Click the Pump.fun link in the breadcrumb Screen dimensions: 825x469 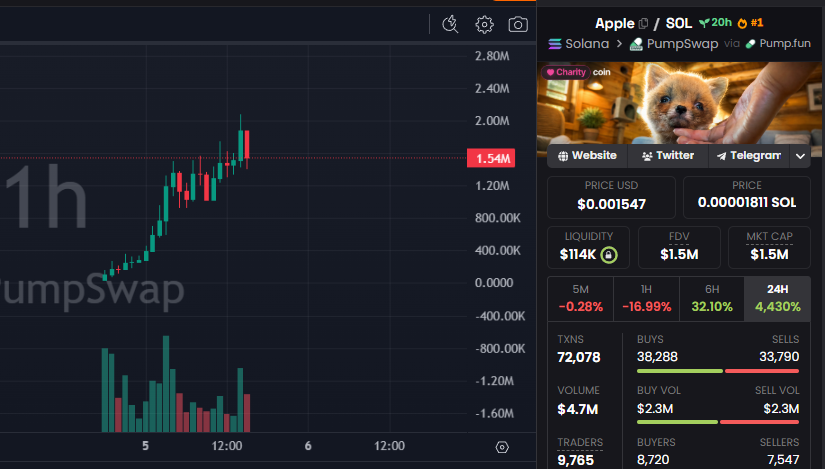click(784, 44)
